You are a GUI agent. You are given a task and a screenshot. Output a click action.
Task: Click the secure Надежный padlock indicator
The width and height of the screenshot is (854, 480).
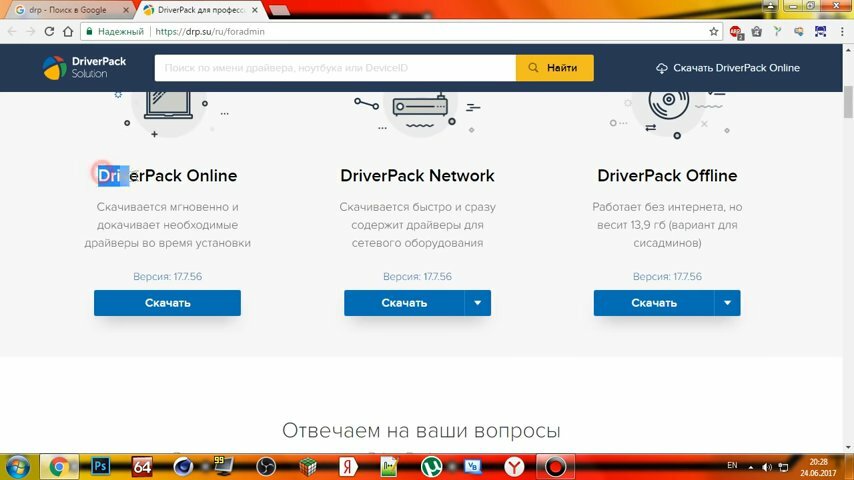coord(115,32)
